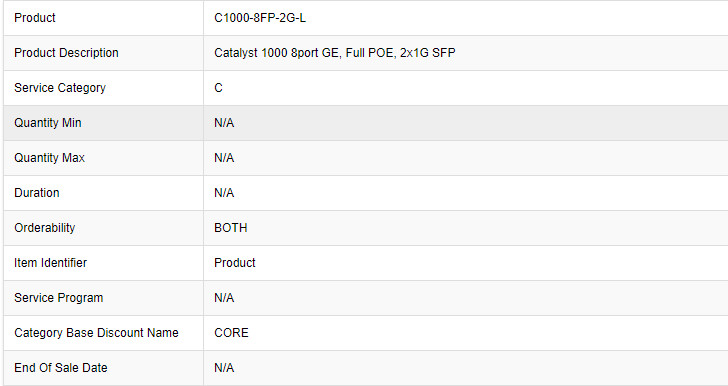The width and height of the screenshot is (728, 386).
Task: Click the Quantity Min N/A value
Action: coord(224,123)
